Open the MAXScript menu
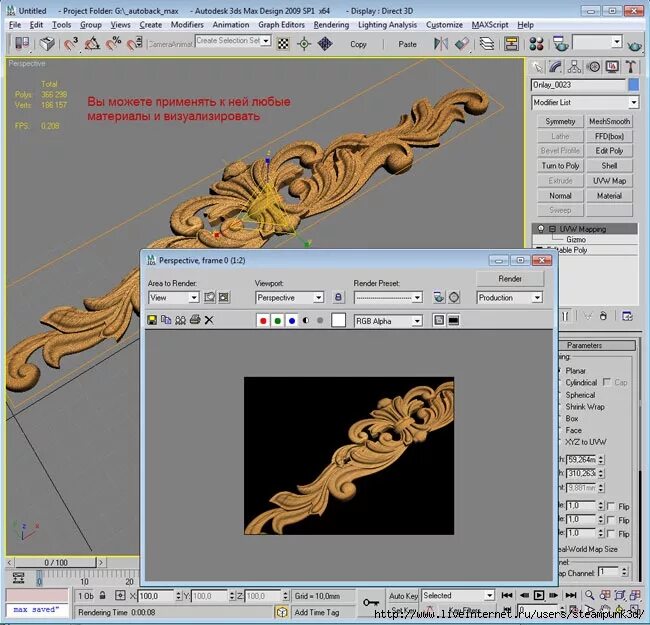 [x=490, y=25]
